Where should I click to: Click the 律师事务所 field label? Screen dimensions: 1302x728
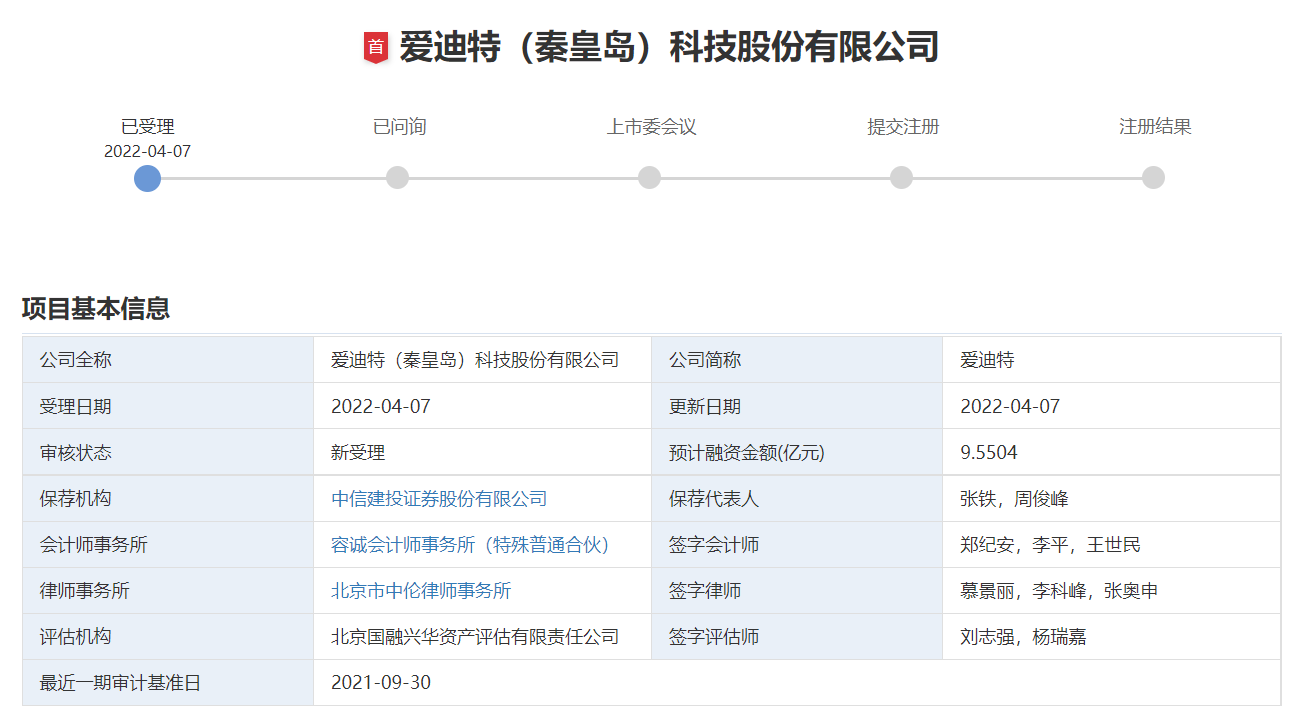[85, 591]
